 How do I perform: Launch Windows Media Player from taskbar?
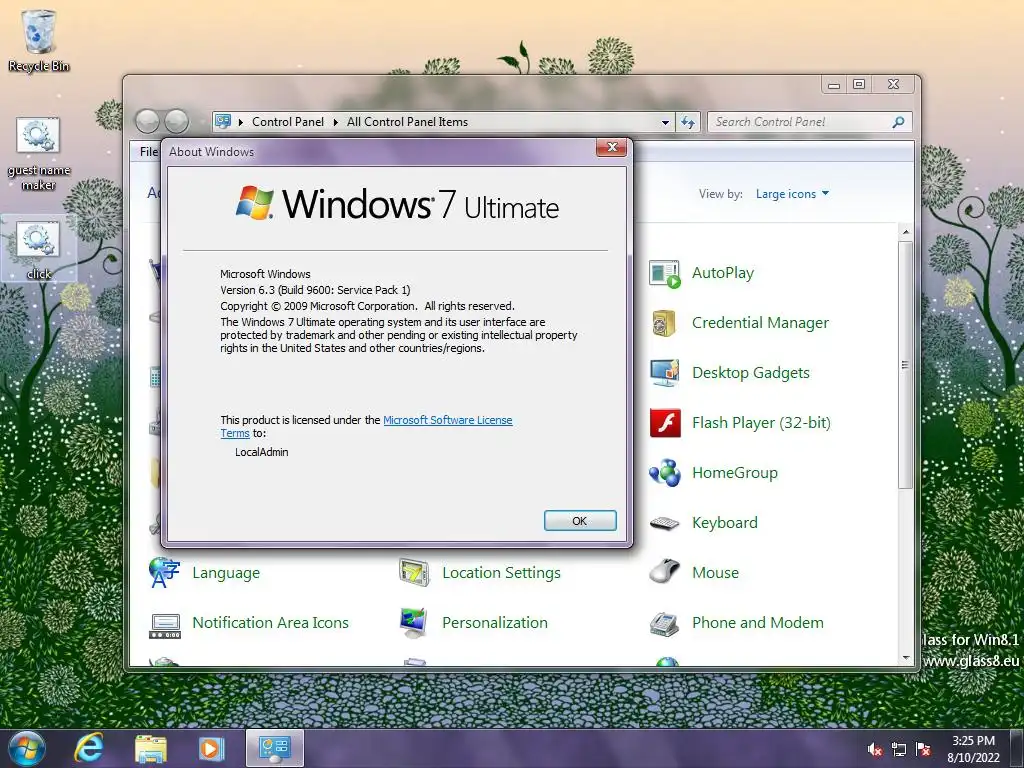(x=212, y=748)
